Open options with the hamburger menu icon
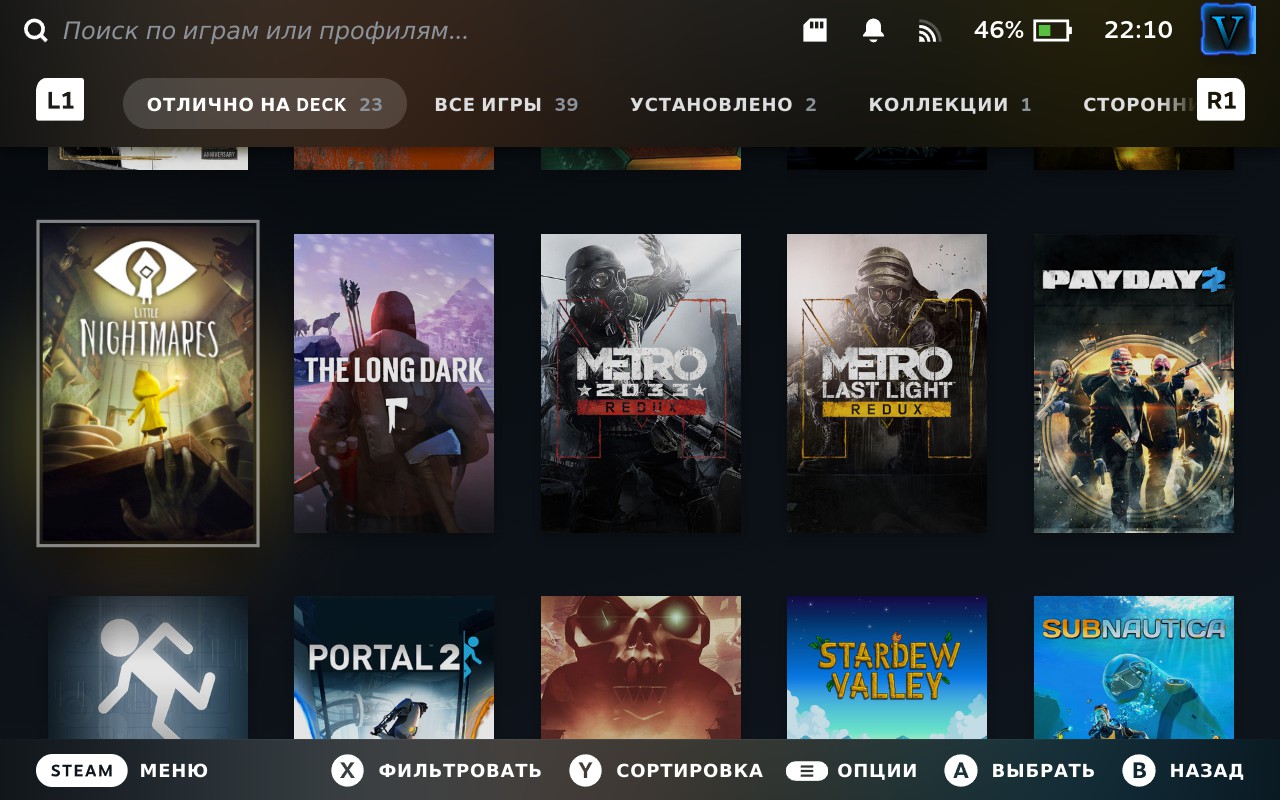The image size is (1280, 800). [805, 770]
